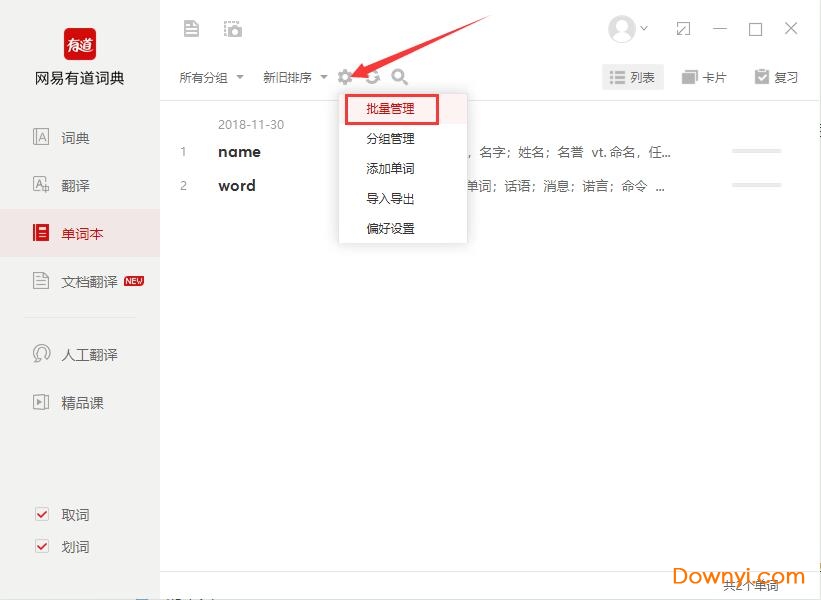Click the user avatar icon
Screen dimensions: 821x600
[x=622, y=29]
